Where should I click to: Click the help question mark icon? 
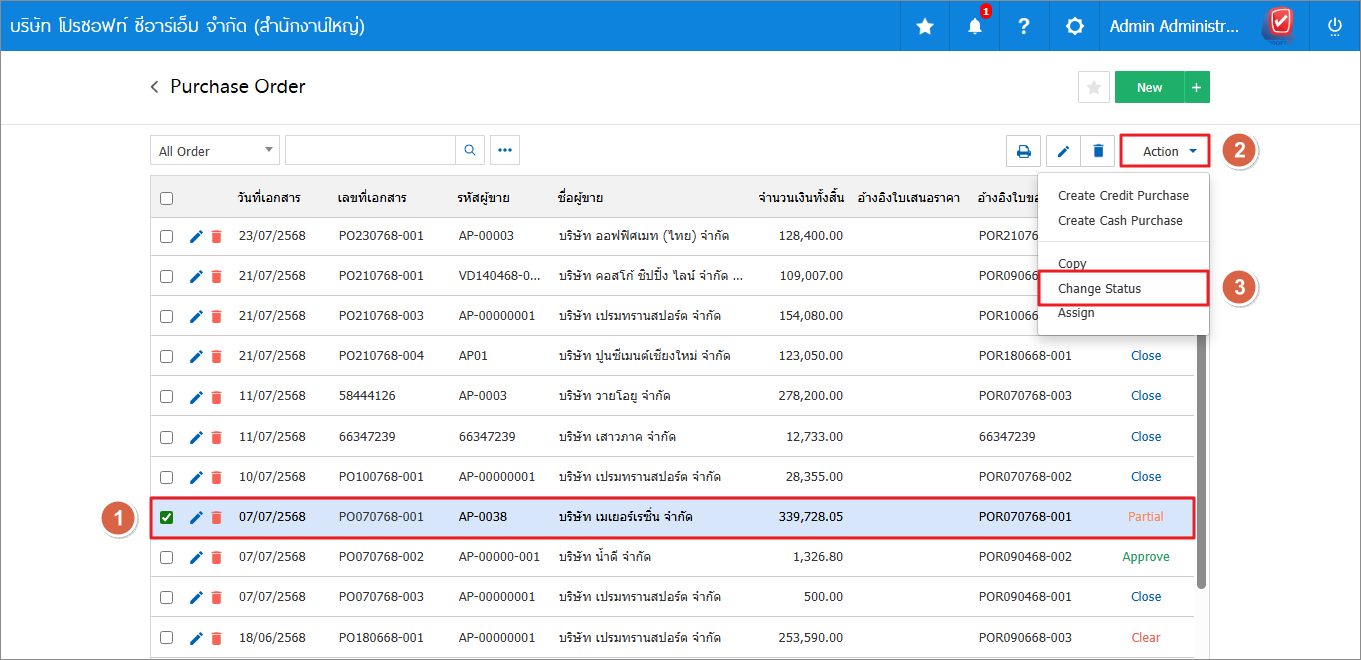point(1024,27)
